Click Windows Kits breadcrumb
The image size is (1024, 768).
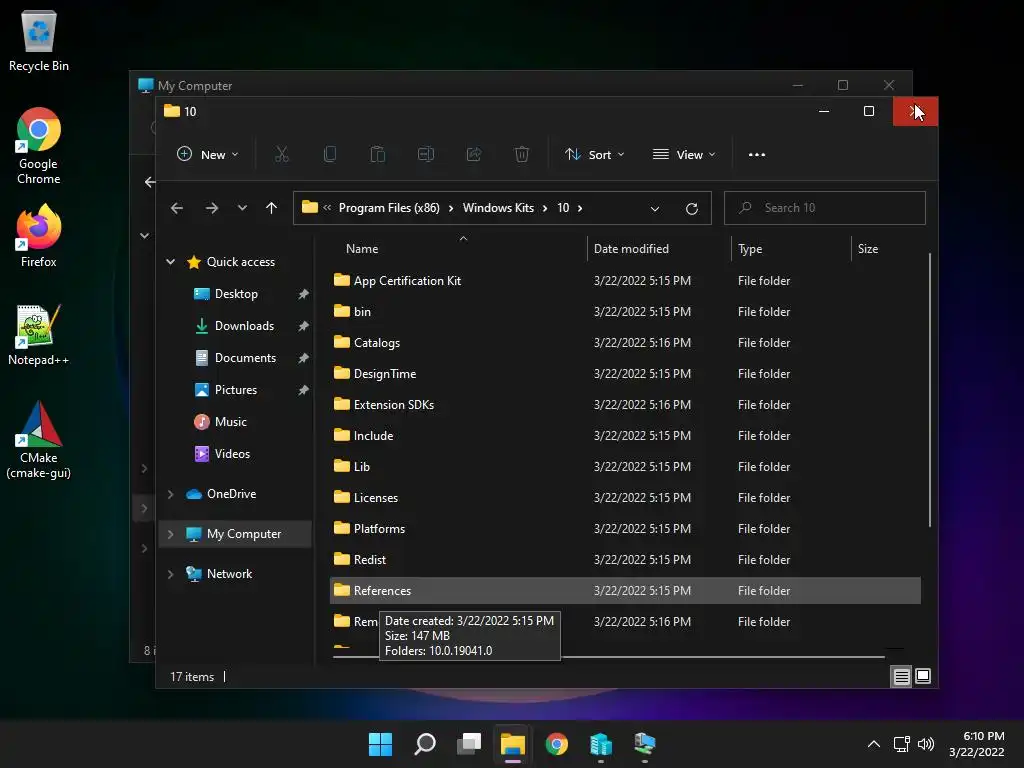pyautogui.click(x=498, y=208)
